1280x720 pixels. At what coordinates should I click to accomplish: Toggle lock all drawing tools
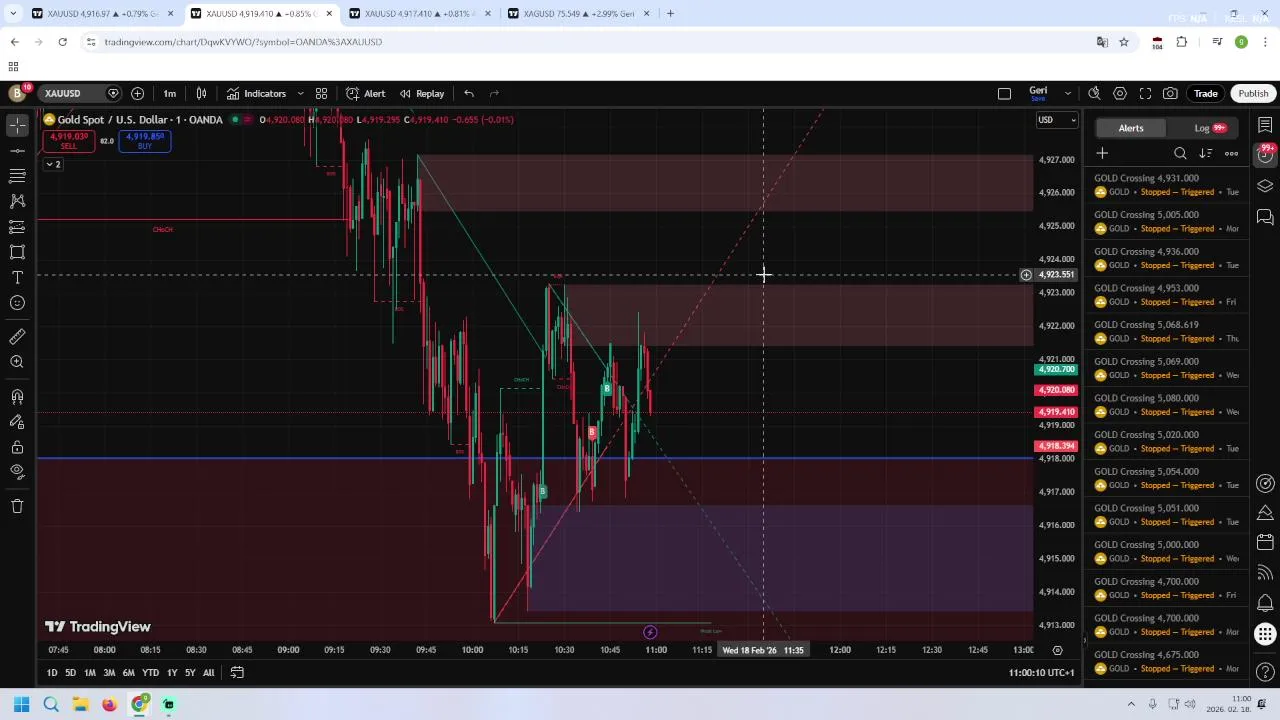click(x=17, y=447)
